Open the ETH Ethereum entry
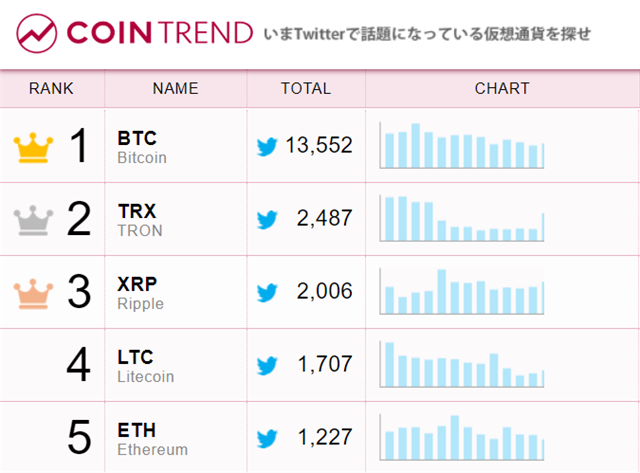 pos(153,439)
